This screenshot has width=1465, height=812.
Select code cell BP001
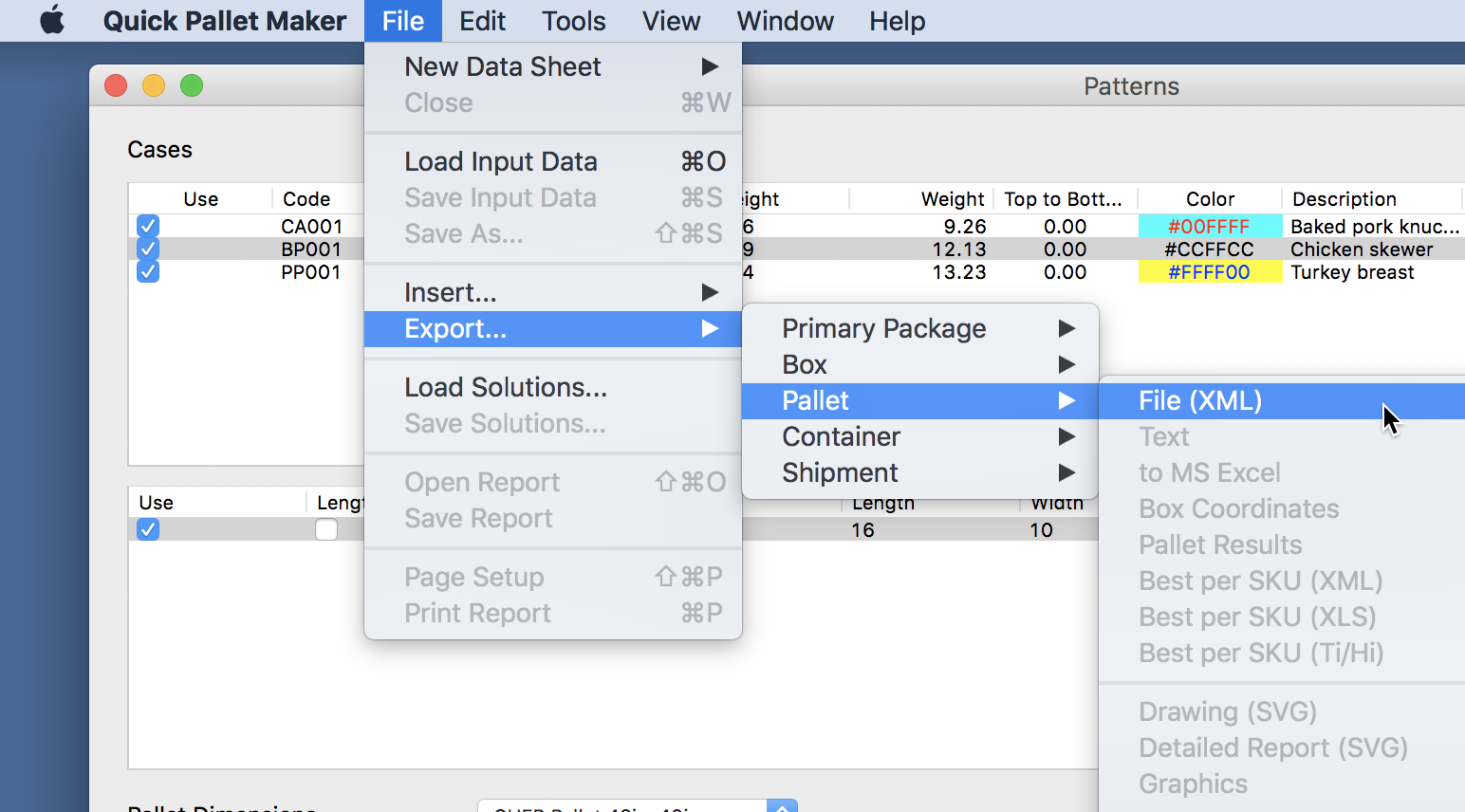click(311, 249)
